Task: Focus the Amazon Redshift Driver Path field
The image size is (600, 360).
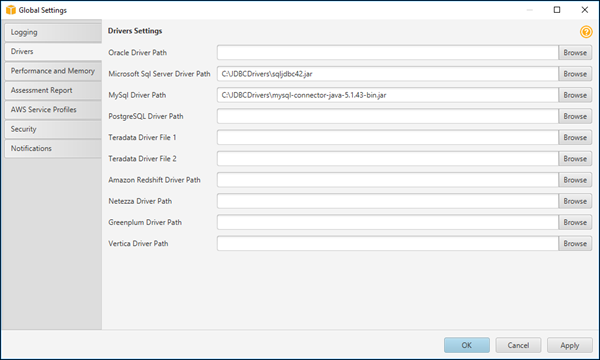Action: coord(388,180)
